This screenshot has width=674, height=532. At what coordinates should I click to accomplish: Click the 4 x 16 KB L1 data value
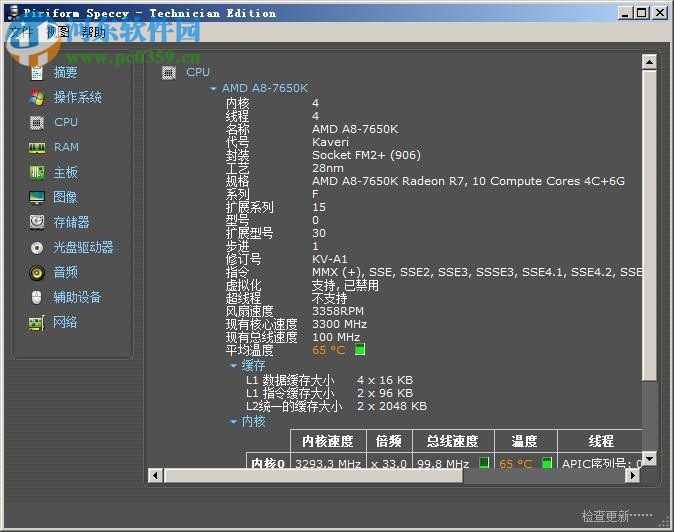[385, 380]
